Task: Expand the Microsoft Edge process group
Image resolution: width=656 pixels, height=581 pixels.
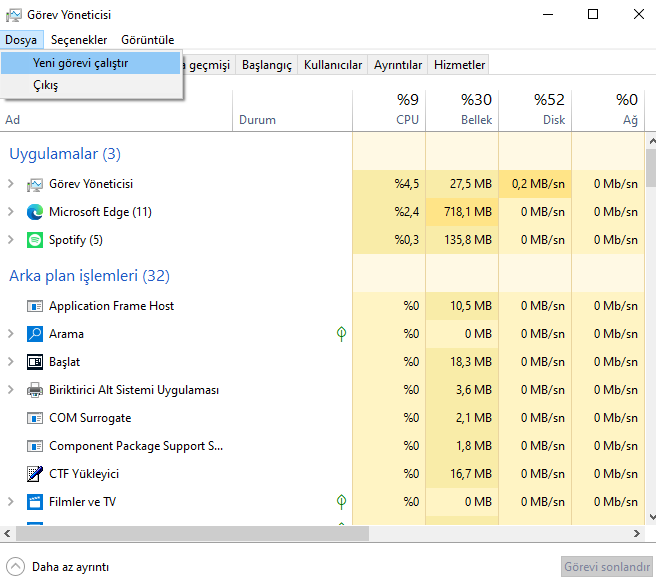Action: pyautogui.click(x=11, y=212)
